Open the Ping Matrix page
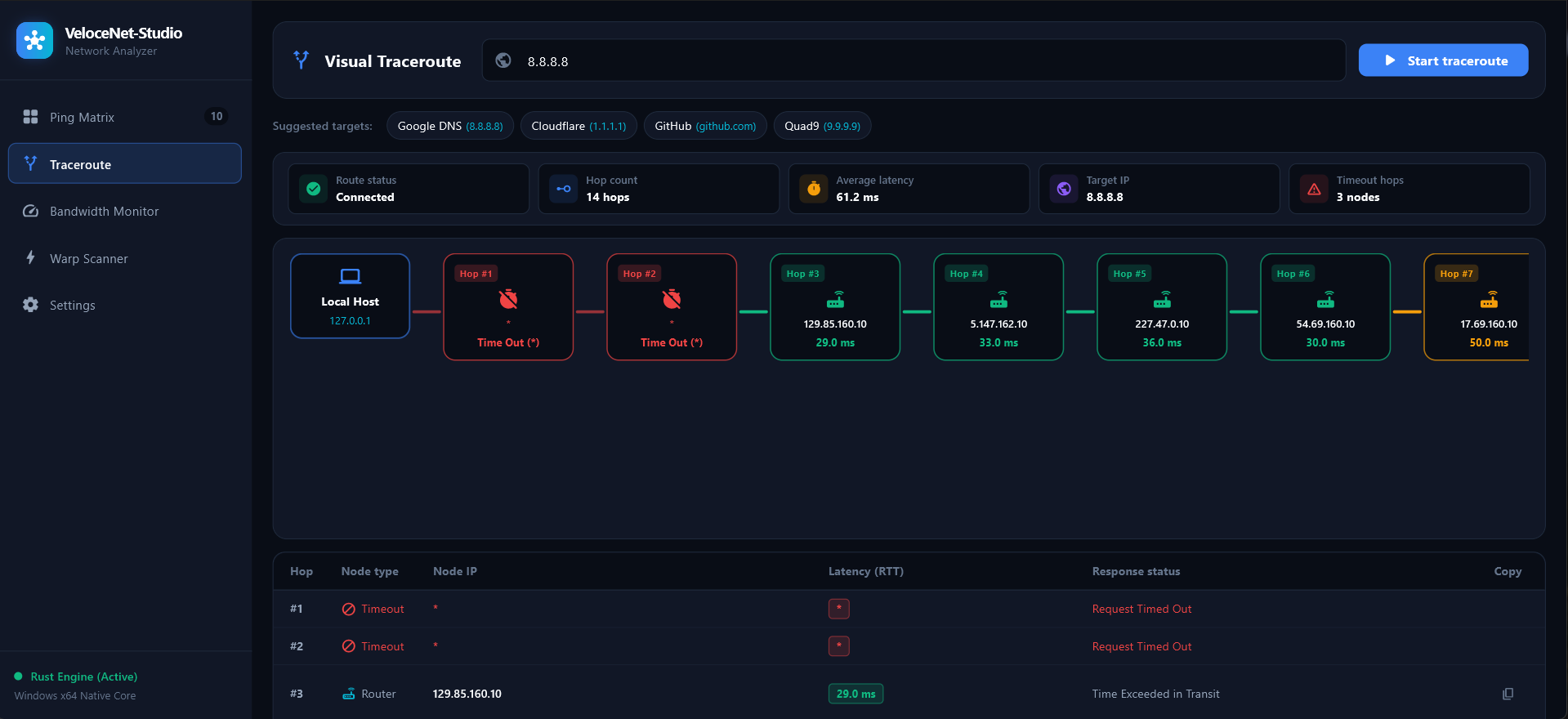The width and height of the screenshot is (1568, 719). click(x=124, y=117)
